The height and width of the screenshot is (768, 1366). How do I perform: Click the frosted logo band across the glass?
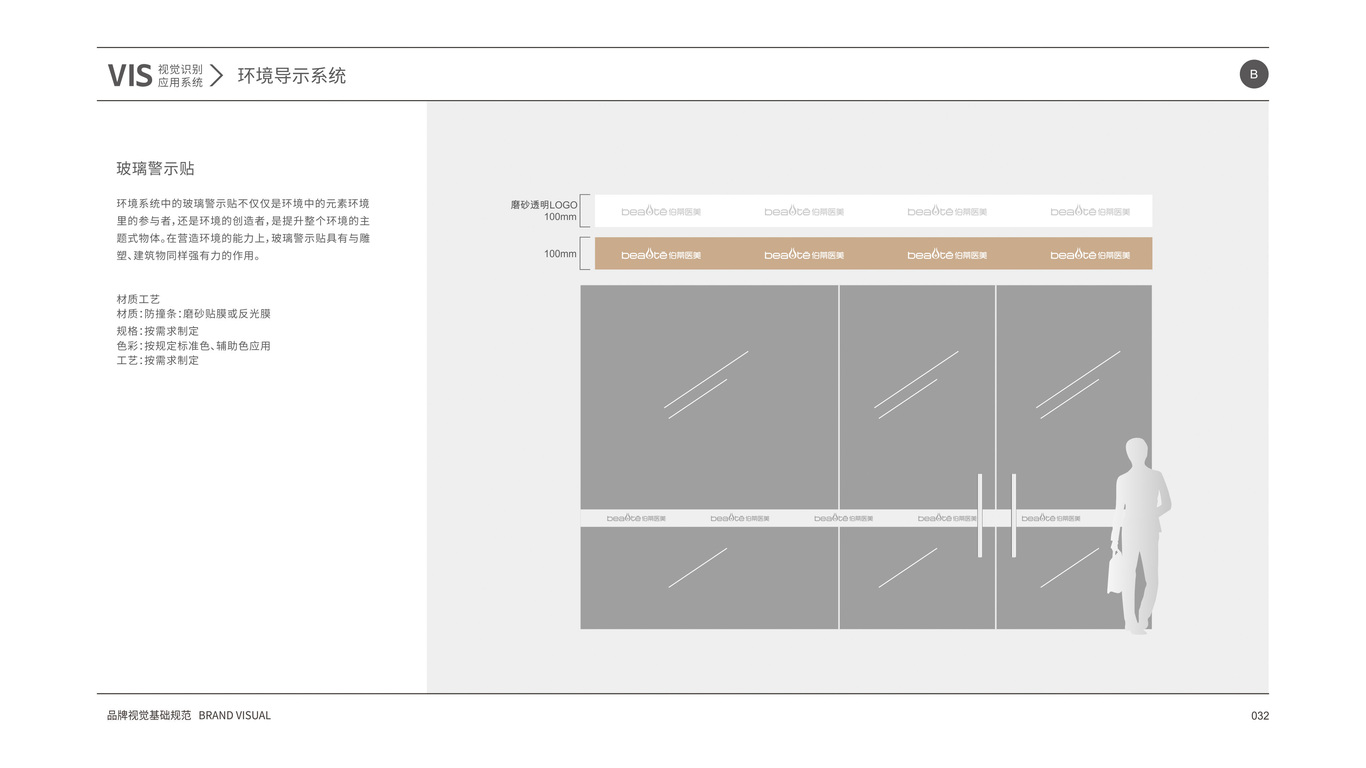848,518
